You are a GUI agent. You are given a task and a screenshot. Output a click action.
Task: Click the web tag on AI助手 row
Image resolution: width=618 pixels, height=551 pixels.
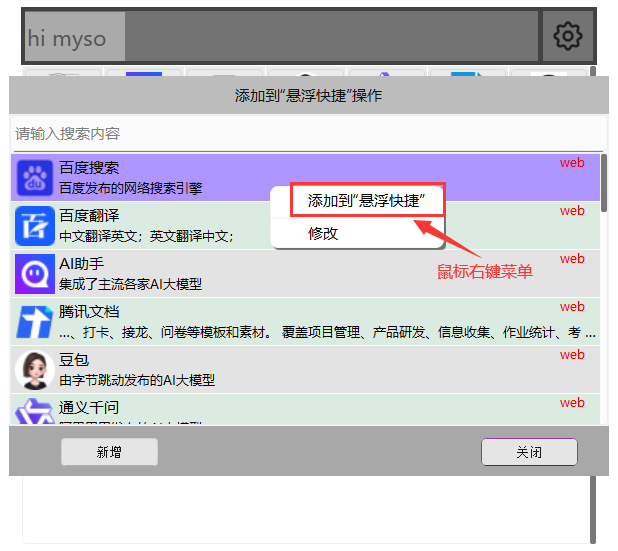(x=572, y=259)
